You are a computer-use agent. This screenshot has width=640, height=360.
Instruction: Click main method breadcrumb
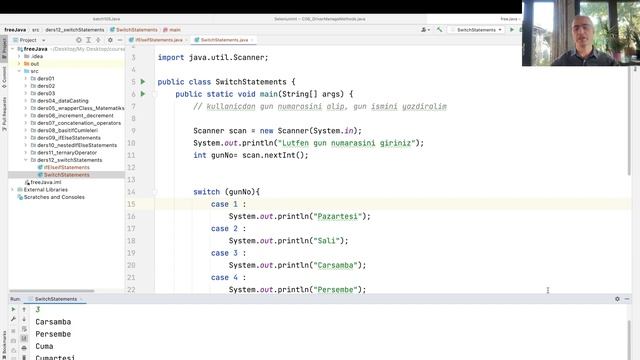172,30
